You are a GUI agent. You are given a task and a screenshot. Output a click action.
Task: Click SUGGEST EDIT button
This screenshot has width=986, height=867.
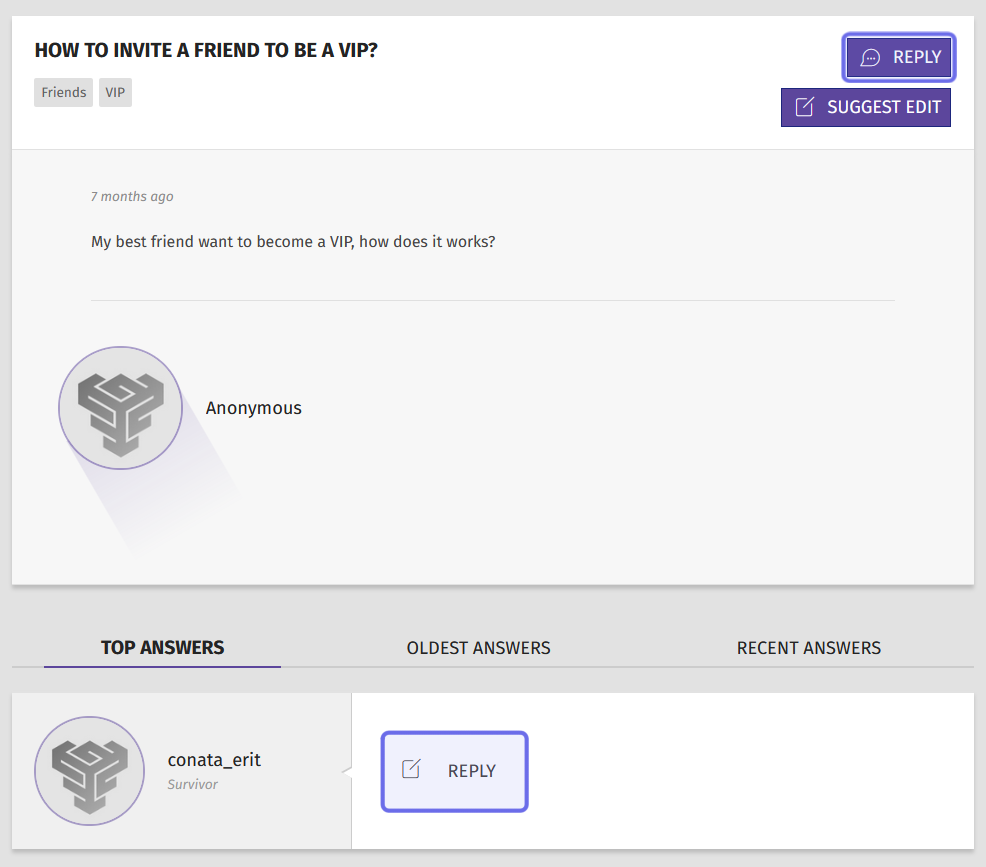point(866,108)
